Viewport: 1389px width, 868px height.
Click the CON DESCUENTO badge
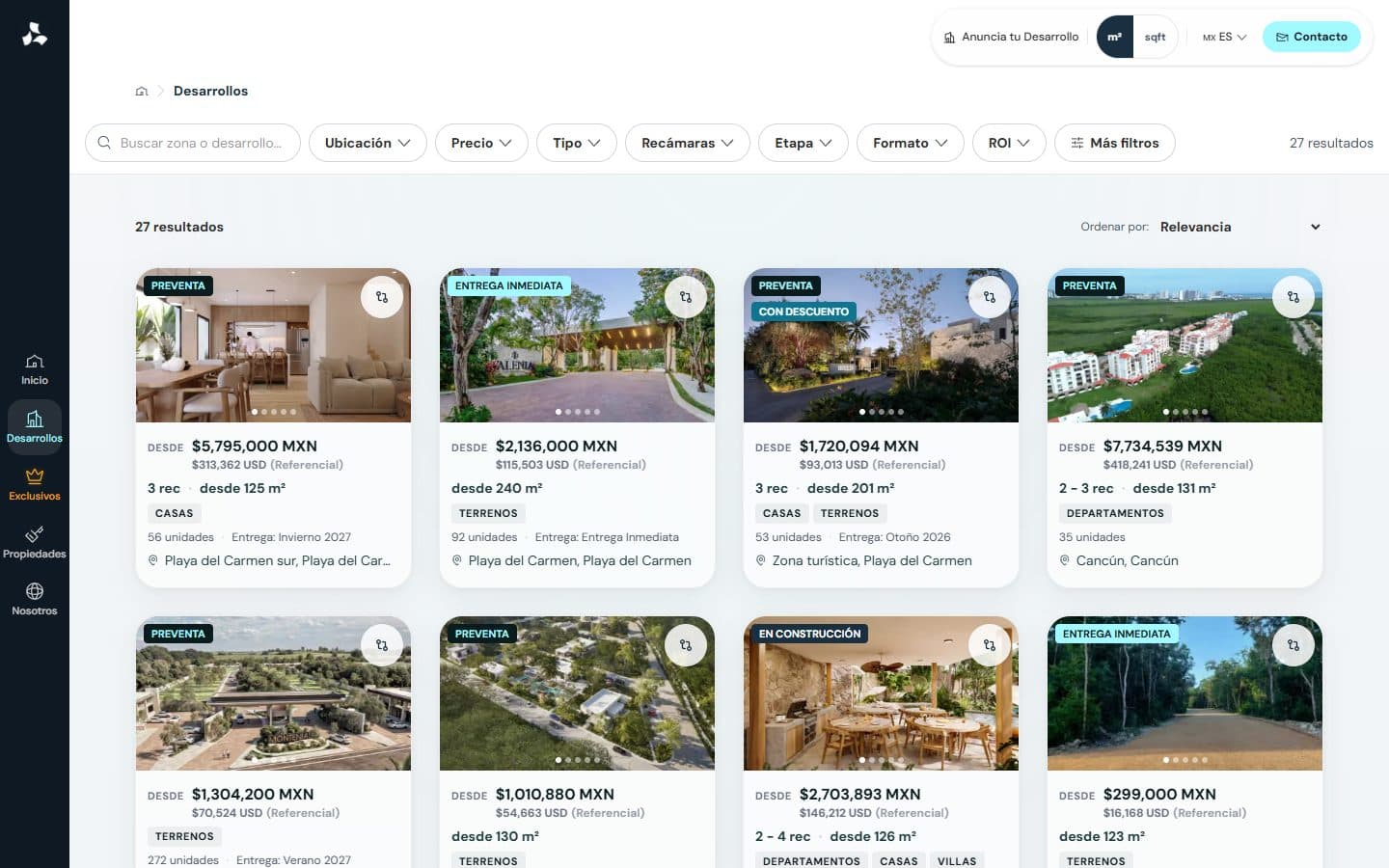point(803,312)
